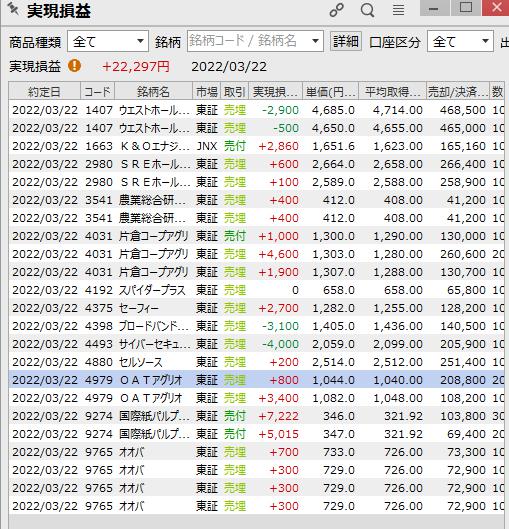Click the 2,099.00 average cost cell
This screenshot has width=509, height=529.
398,344
